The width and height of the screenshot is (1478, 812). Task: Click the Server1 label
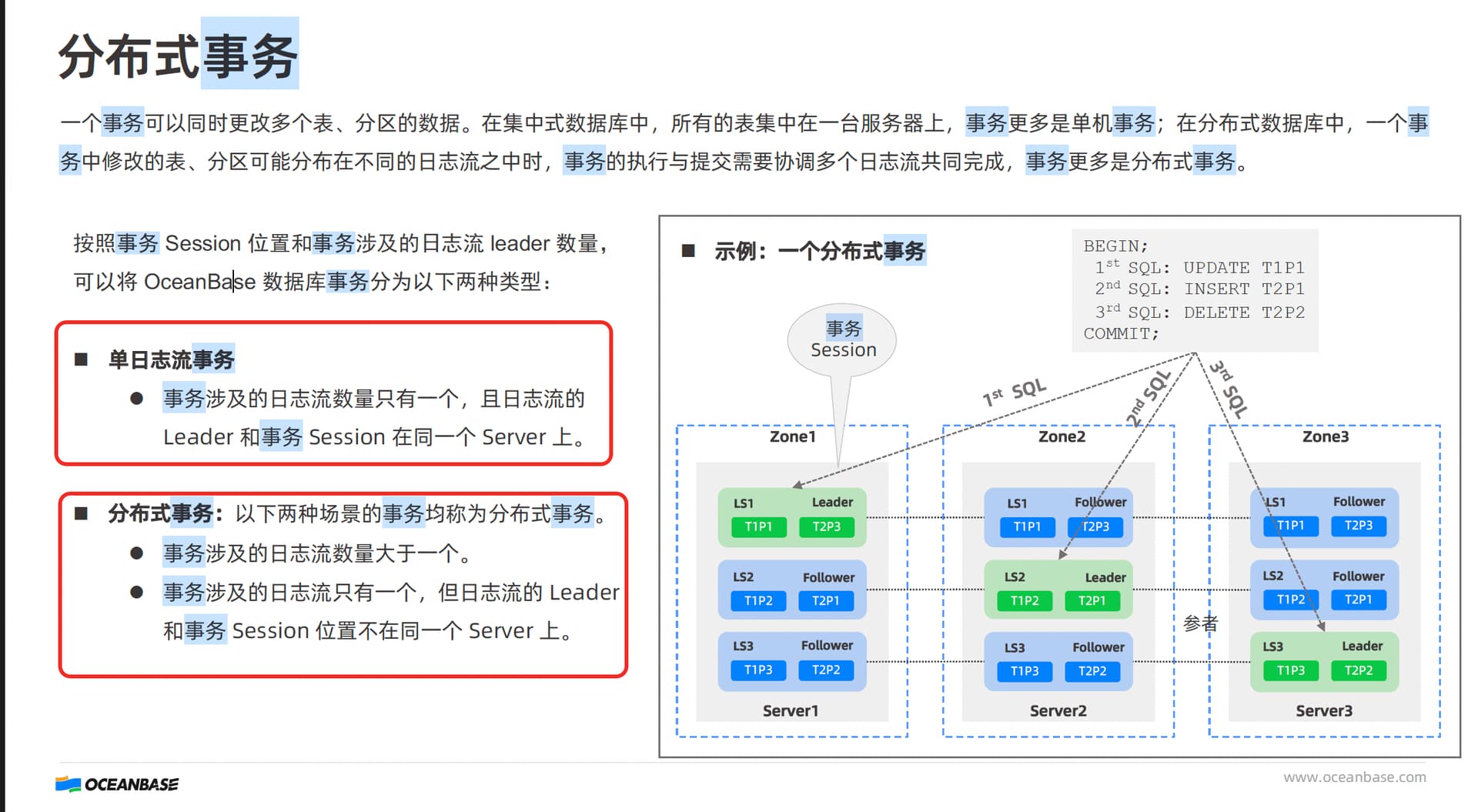790,710
